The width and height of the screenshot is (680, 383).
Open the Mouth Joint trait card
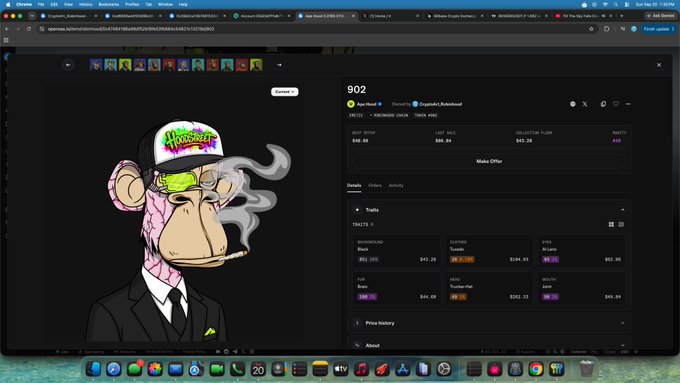[x=582, y=288]
